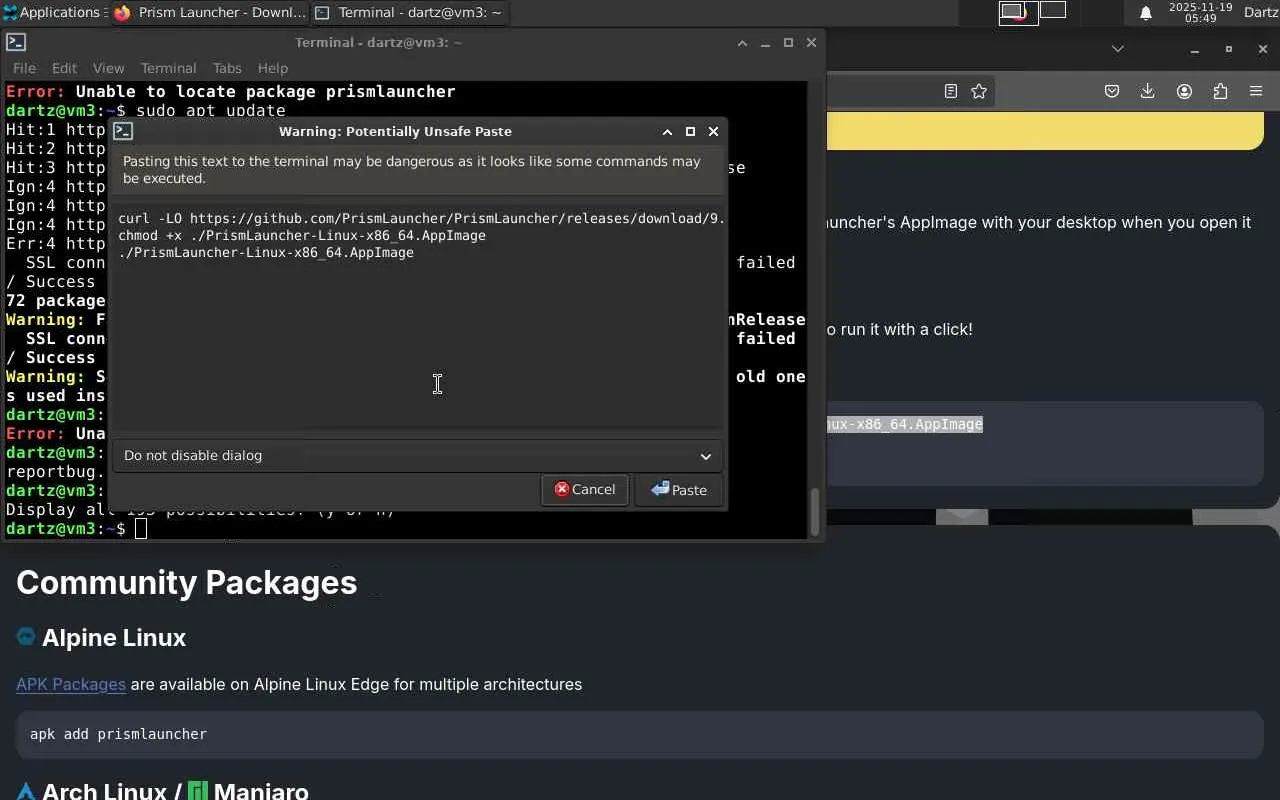Screen dimensions: 1280x800
Task: Open the Firefox extensions puzzle icon
Action: click(1220, 91)
